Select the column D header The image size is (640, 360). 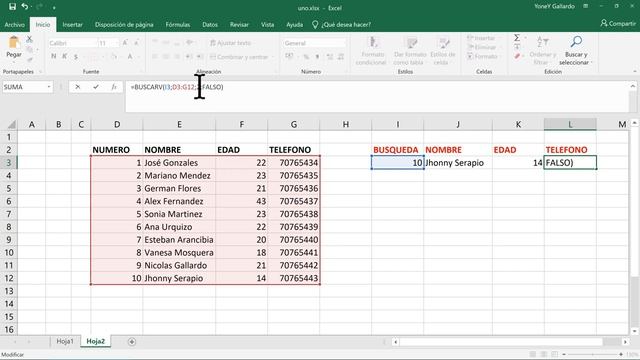tap(117, 124)
